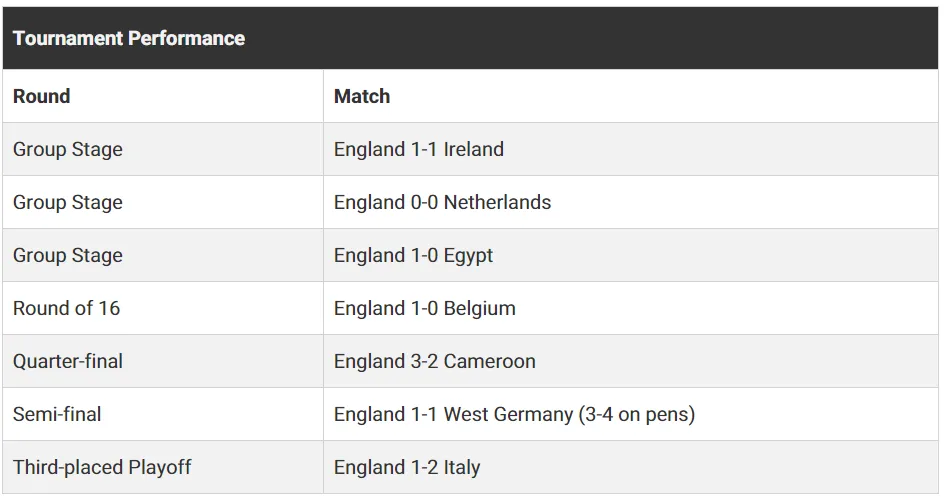Select the Third-placed Playoff cell
948x500 pixels.
pos(102,467)
